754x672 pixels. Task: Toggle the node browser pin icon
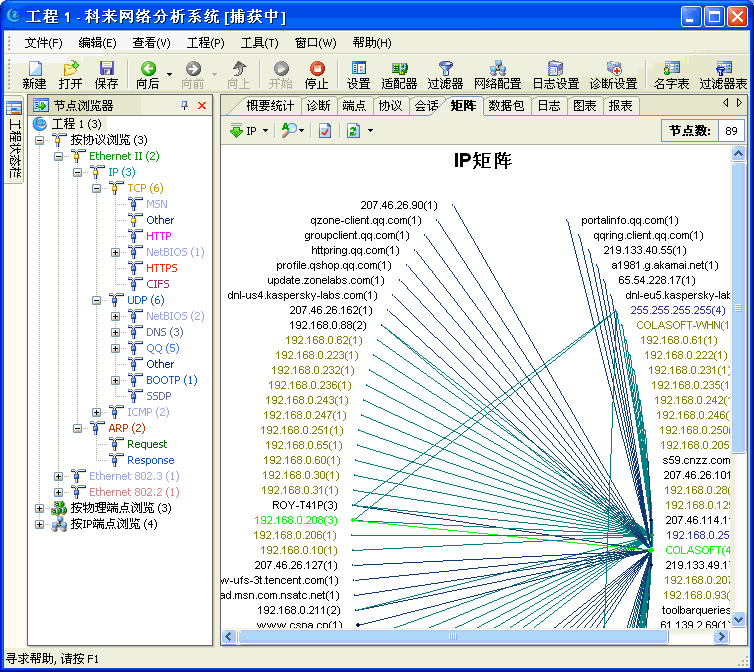pyautogui.click(x=184, y=105)
